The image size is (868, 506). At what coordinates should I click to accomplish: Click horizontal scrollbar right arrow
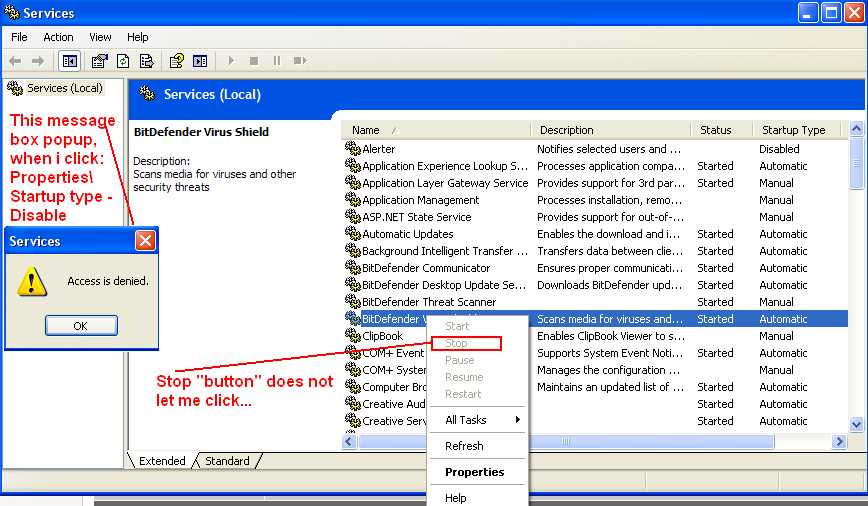839,441
